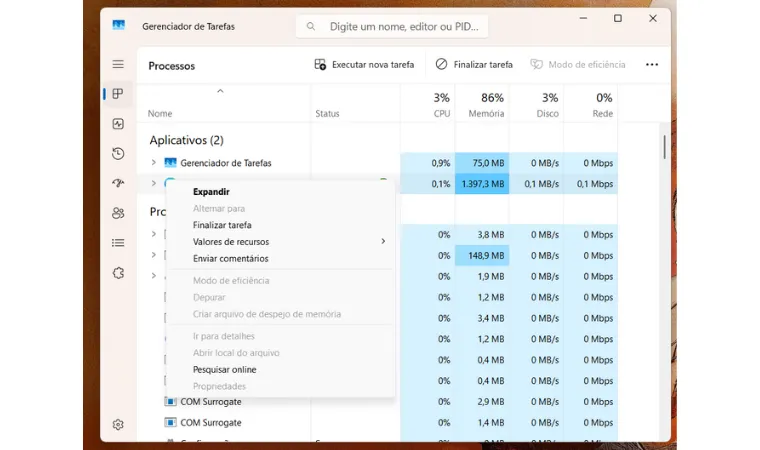This screenshot has height=450, width=760.
Task: Click the 2,9 MB memory cell
Action: click(x=482, y=402)
